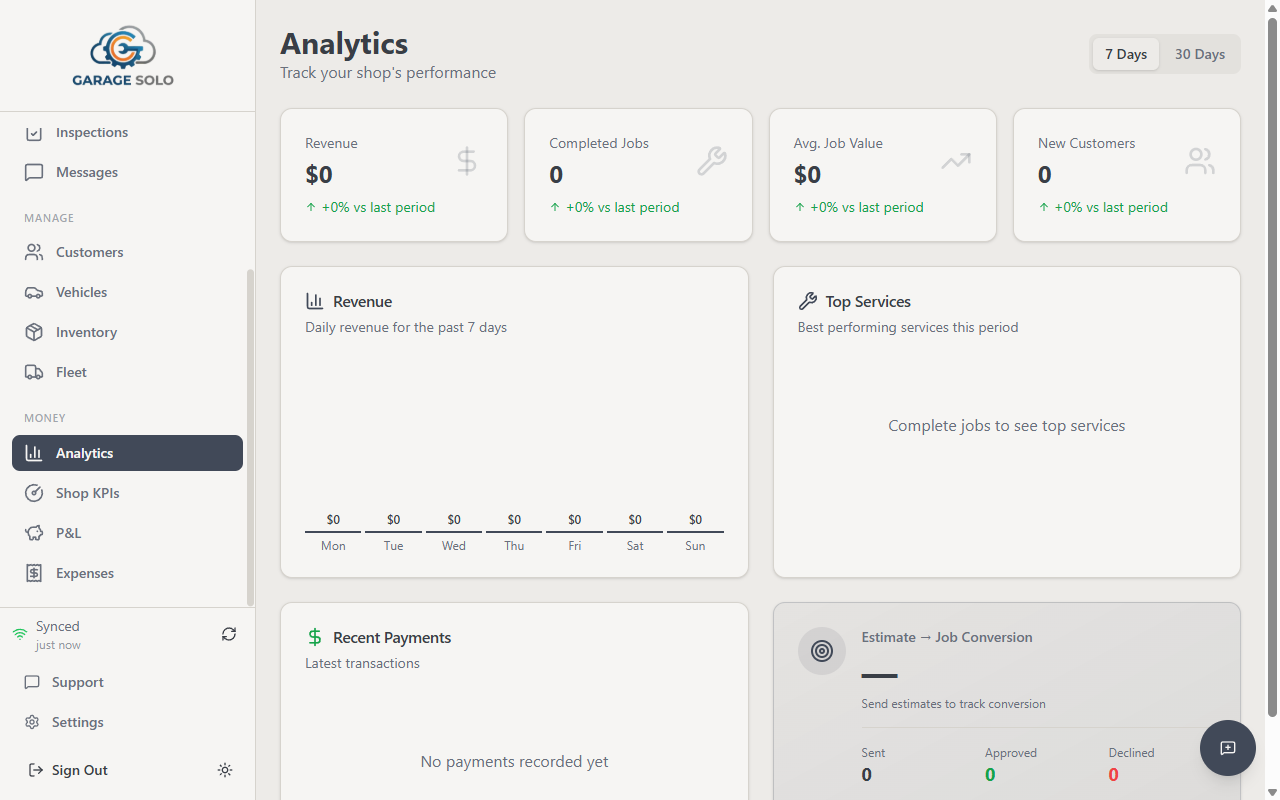This screenshot has width=1280, height=800.
Task: Click the red Declined count value
Action: tap(1114, 775)
